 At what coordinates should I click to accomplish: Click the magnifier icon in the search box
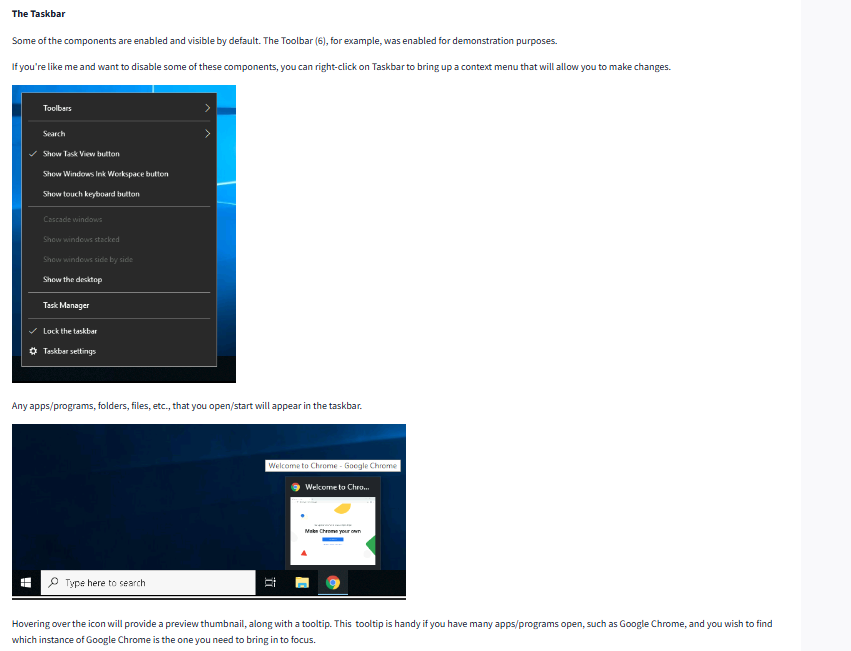point(52,583)
